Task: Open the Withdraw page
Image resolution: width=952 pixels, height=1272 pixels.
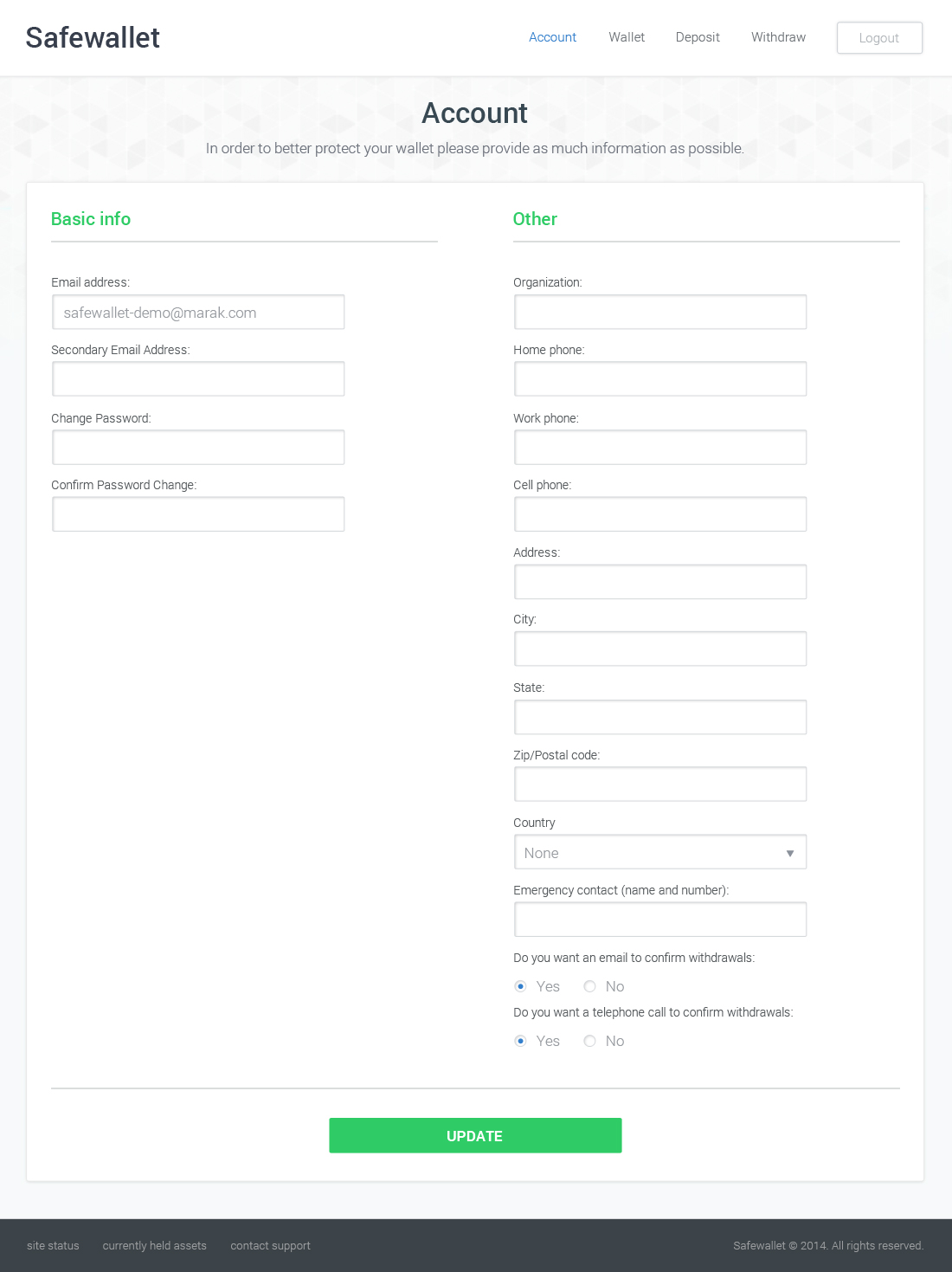Action: (778, 37)
